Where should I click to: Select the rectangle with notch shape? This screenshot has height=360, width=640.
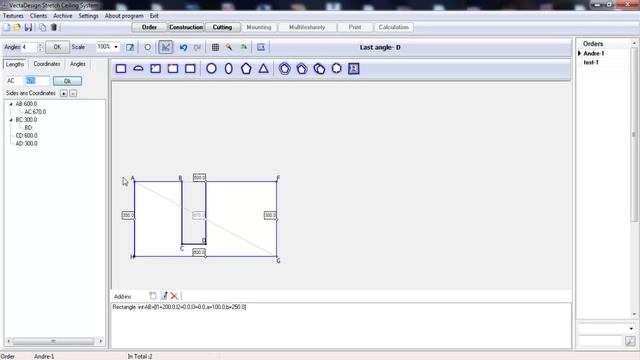[156, 69]
